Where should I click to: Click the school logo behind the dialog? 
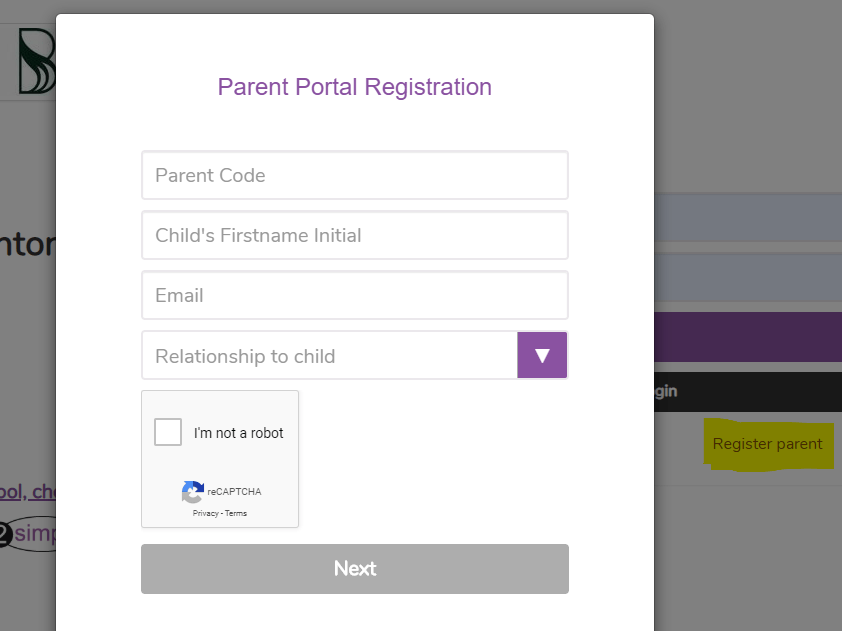tap(37, 61)
